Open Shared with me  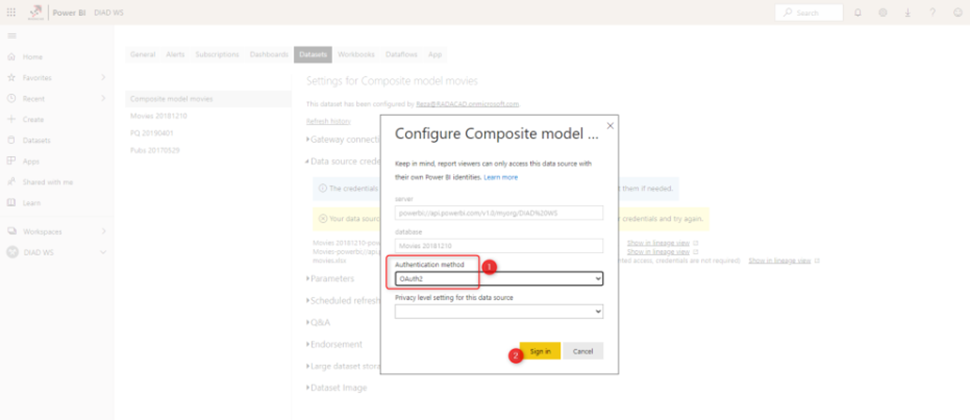[x=48, y=182]
